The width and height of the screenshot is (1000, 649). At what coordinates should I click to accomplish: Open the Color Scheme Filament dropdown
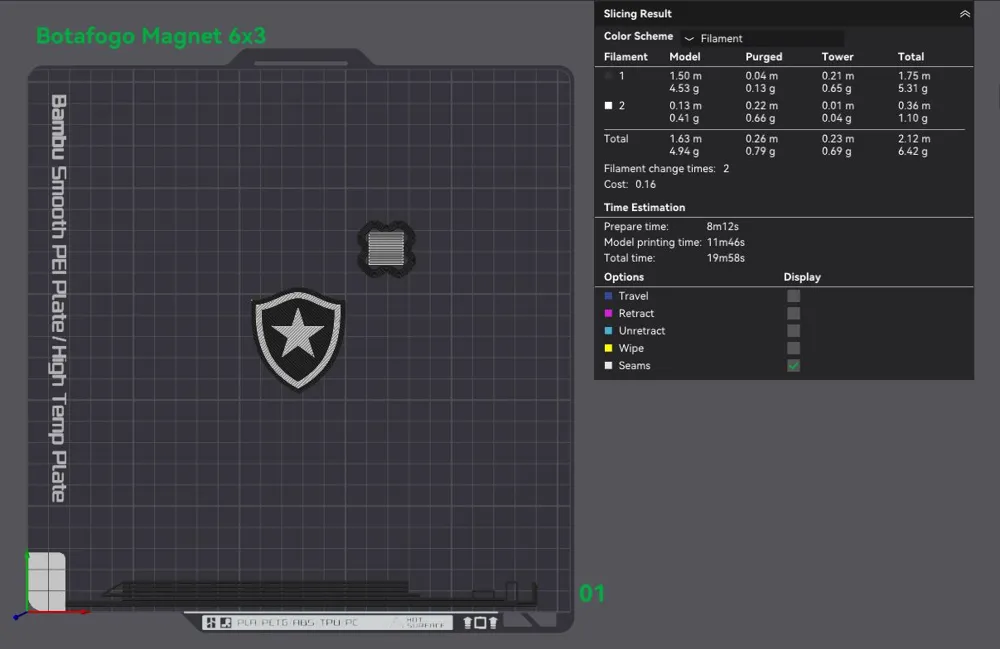pyautogui.click(x=762, y=38)
